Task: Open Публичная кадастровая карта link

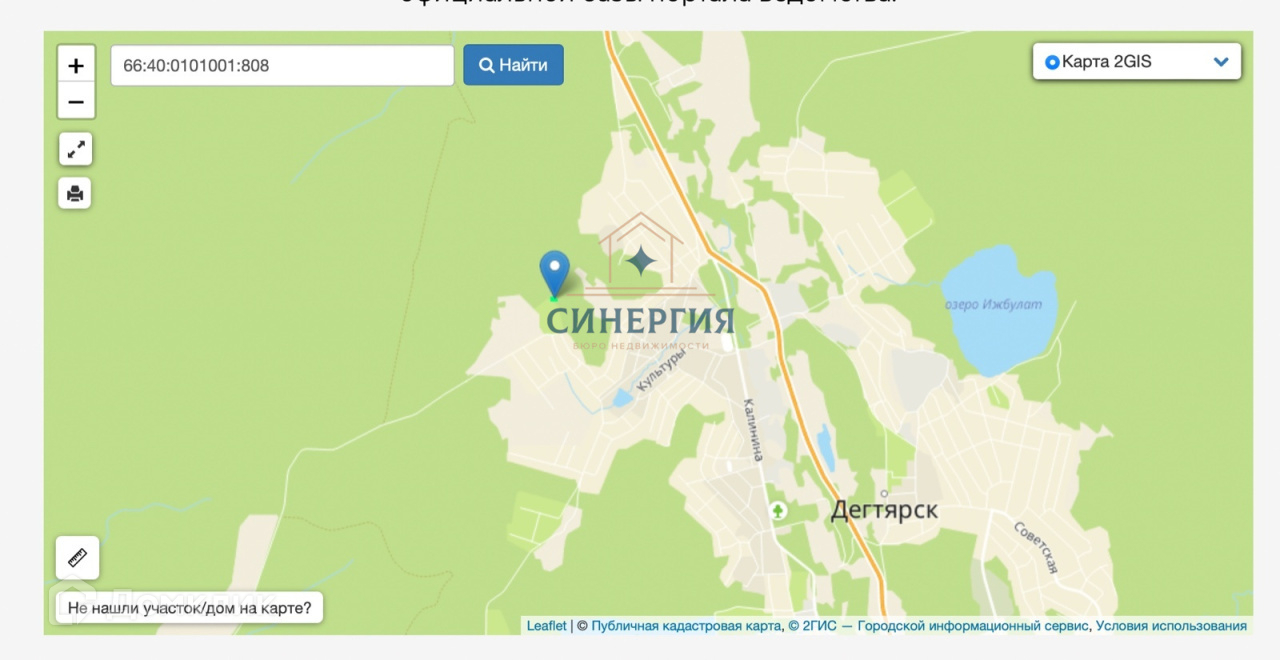Action: pos(686,626)
